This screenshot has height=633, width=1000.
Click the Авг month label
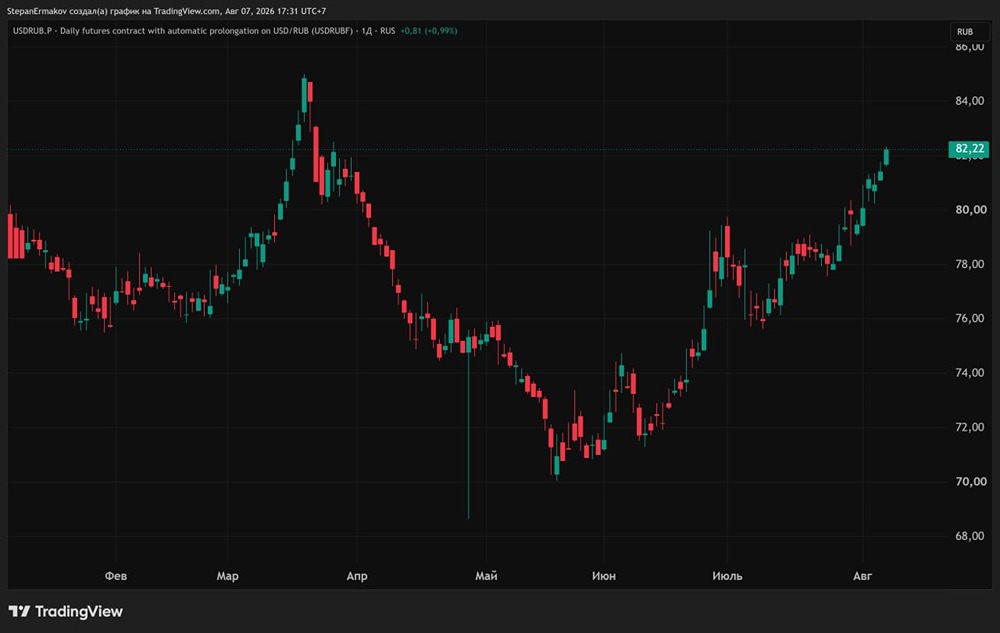pyautogui.click(x=862, y=576)
